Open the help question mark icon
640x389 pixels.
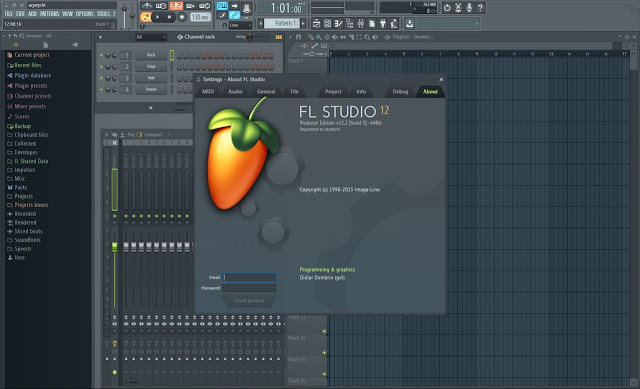(x=480, y=7)
